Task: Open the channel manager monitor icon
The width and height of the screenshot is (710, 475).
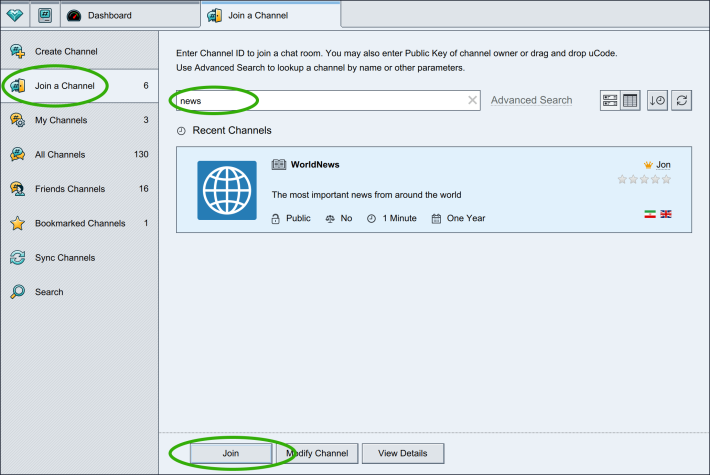Action: point(45,15)
